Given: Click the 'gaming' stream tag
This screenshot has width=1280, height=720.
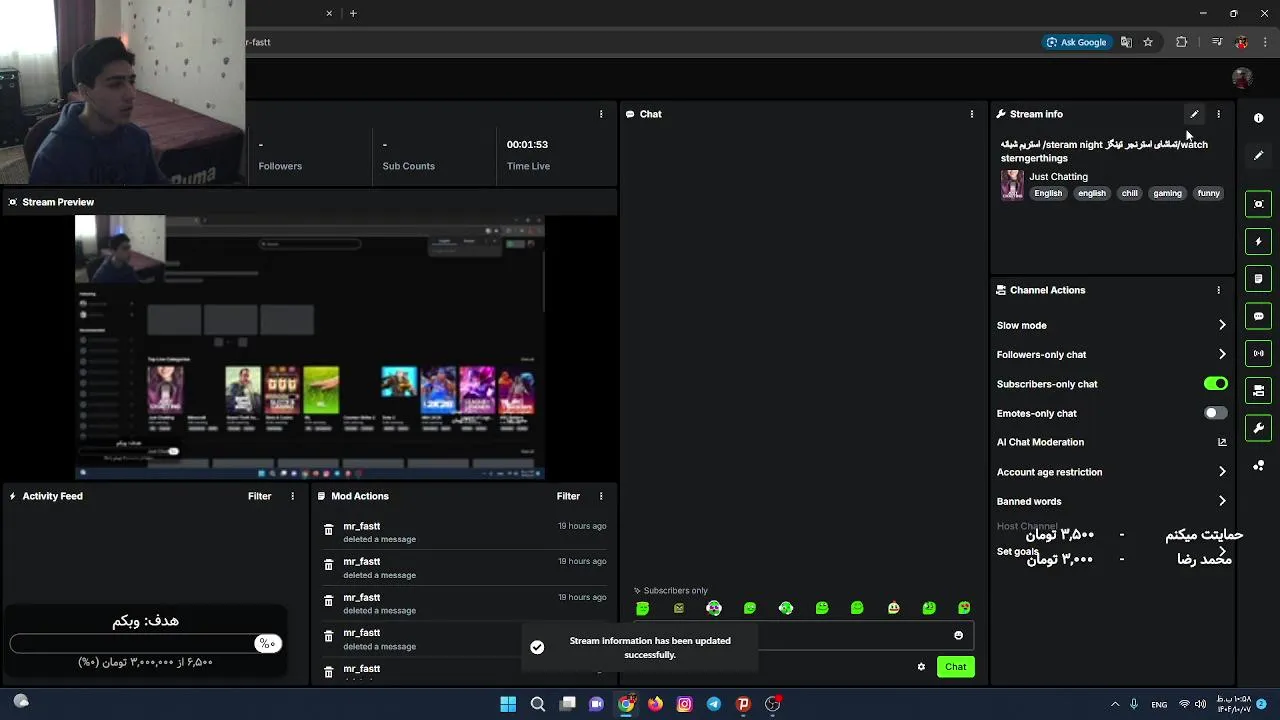Looking at the screenshot, I should (1167, 193).
